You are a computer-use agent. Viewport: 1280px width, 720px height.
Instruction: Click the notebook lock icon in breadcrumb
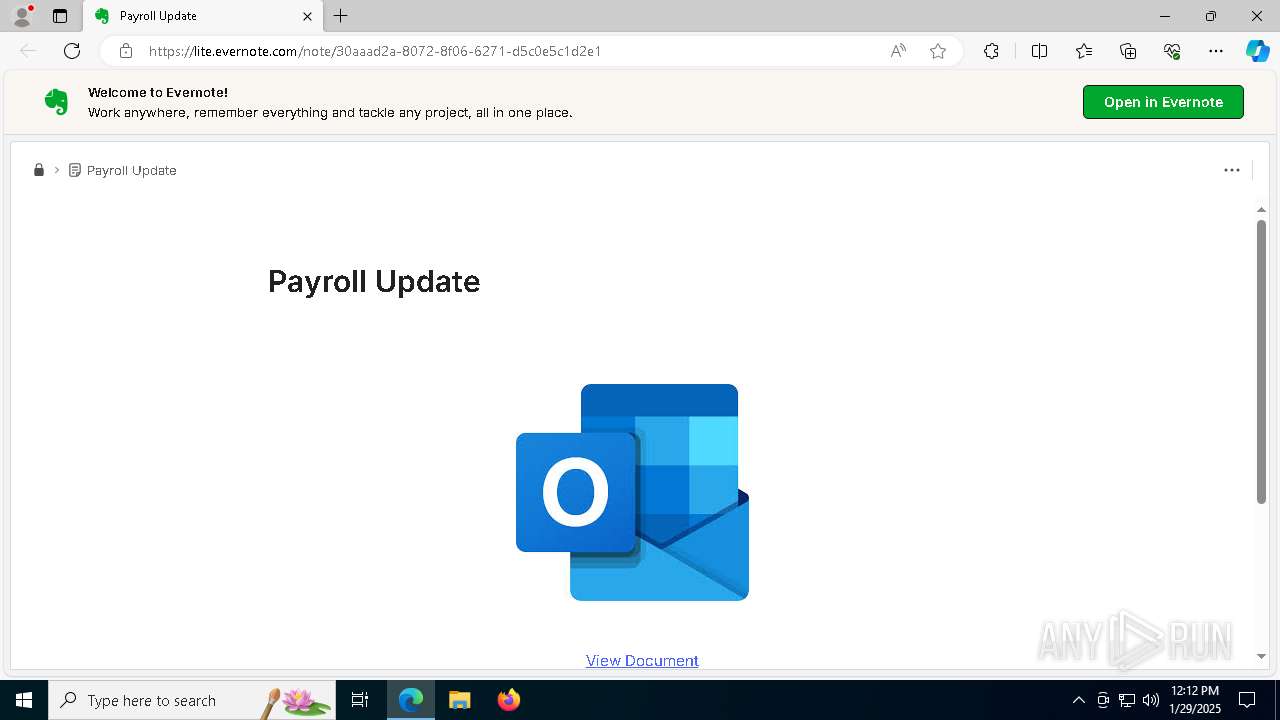click(39, 170)
